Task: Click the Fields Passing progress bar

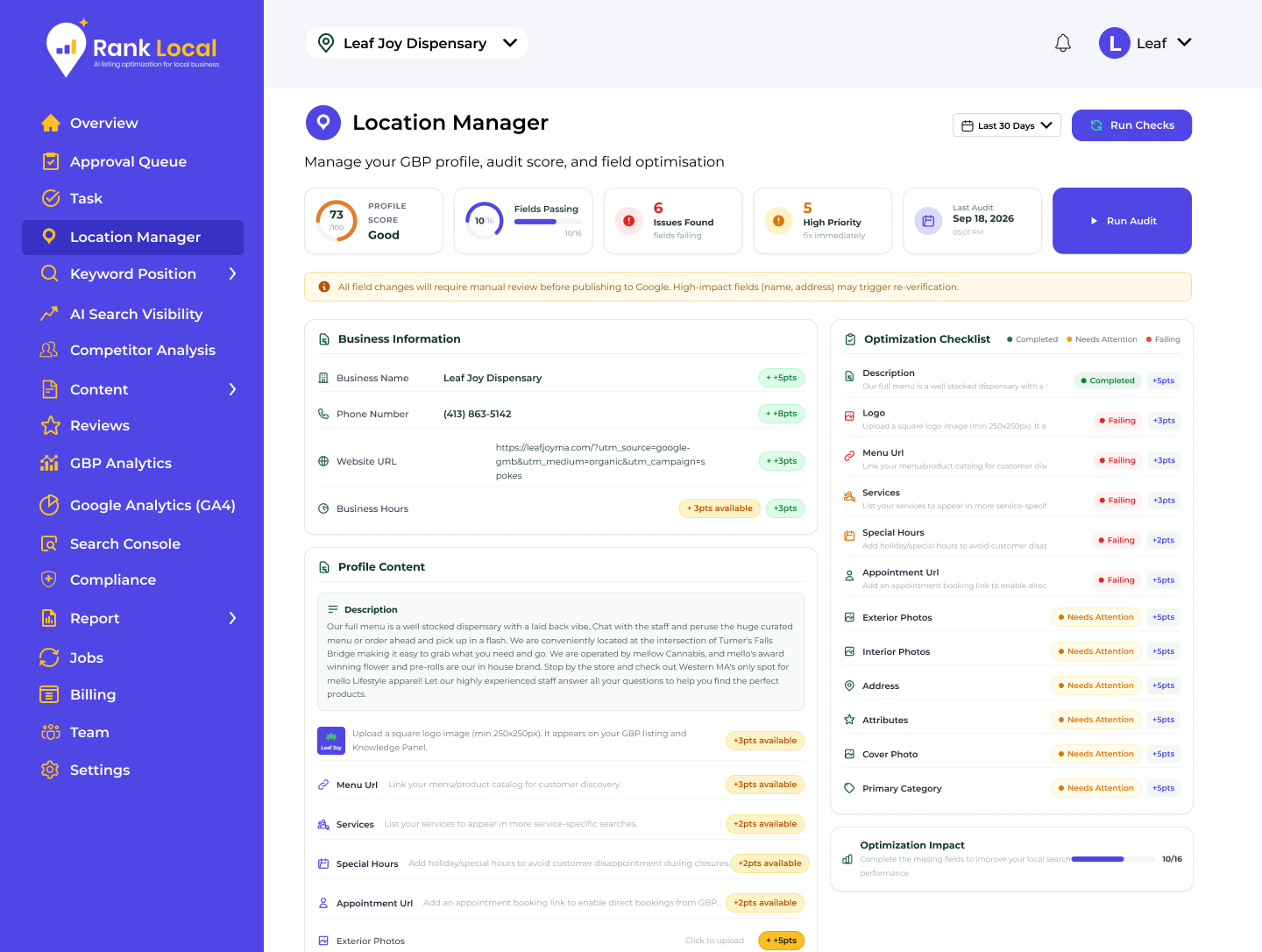Action: pos(548,222)
